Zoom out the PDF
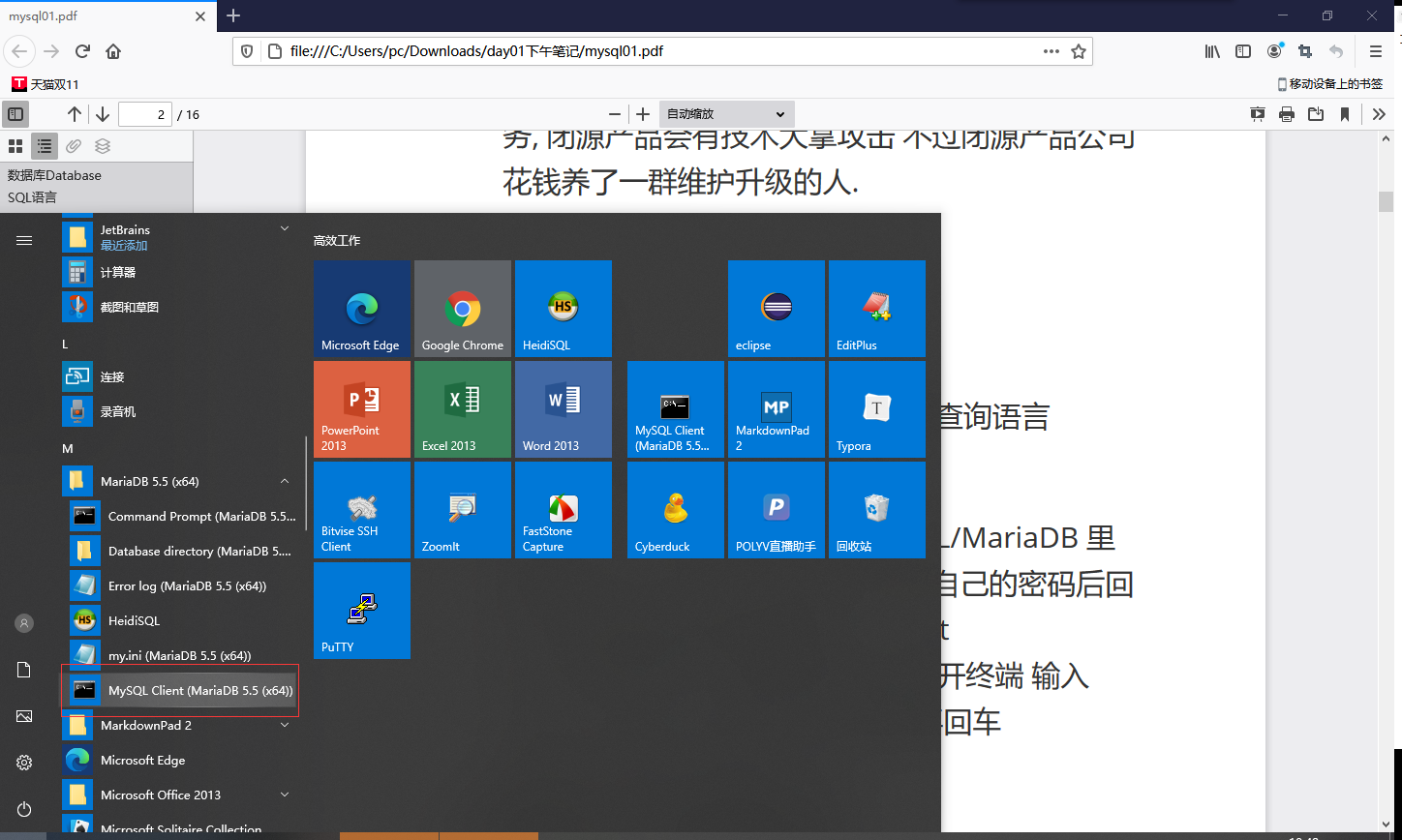Viewport: 1402px width, 840px height. [614, 114]
